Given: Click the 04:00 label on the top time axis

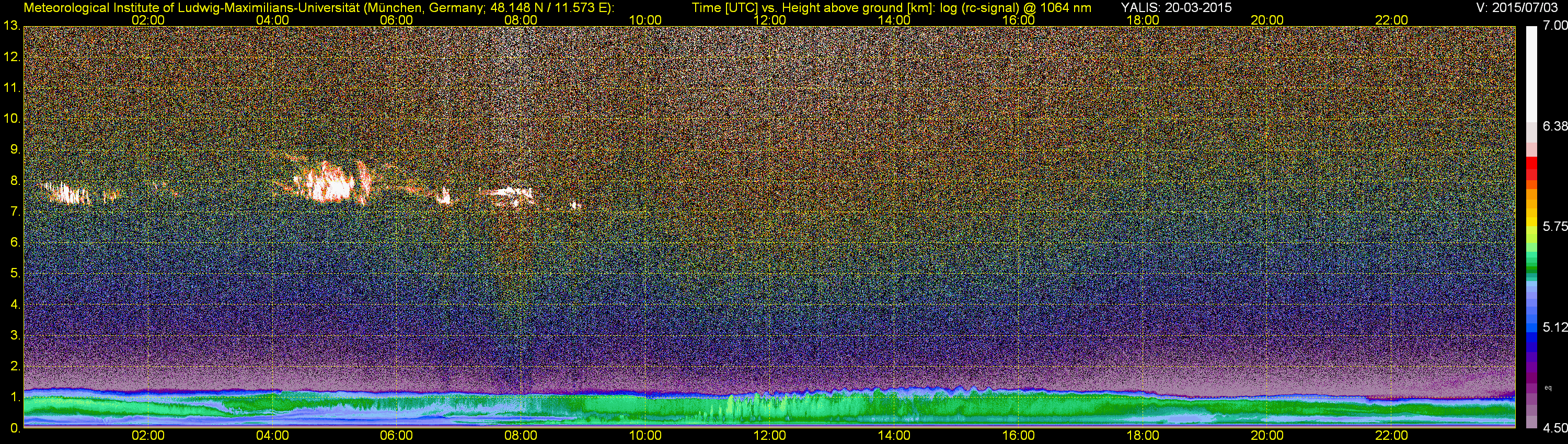Looking at the screenshot, I should (272, 20).
